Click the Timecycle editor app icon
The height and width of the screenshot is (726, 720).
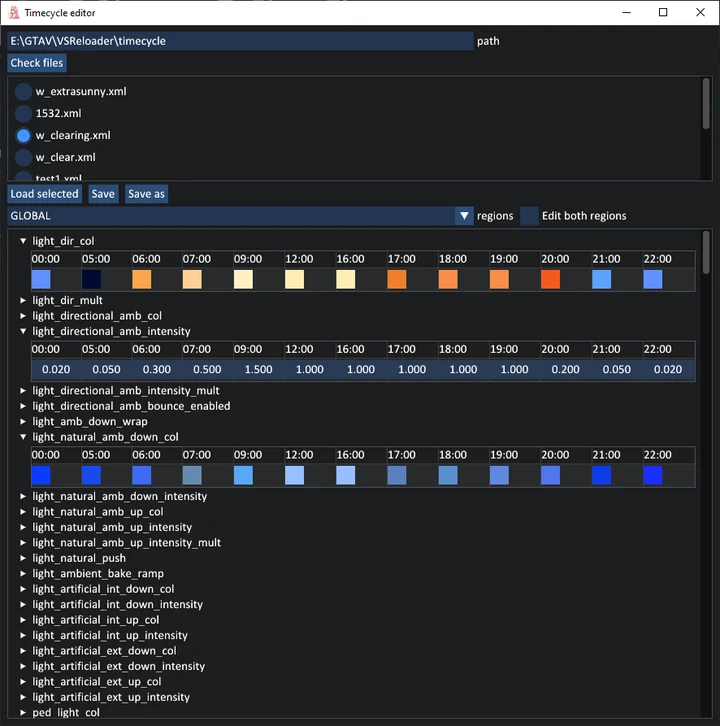(14, 13)
